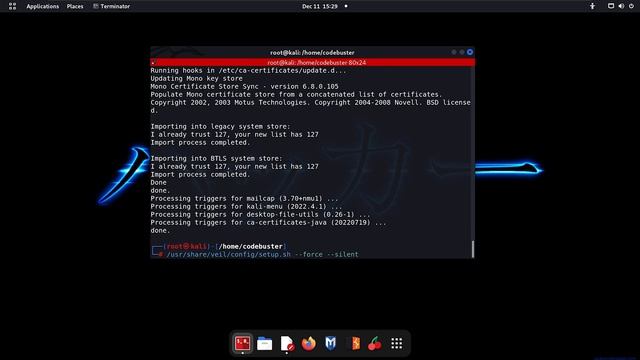
Task: Open the Activities overview icon
Action: (x=12, y=6)
